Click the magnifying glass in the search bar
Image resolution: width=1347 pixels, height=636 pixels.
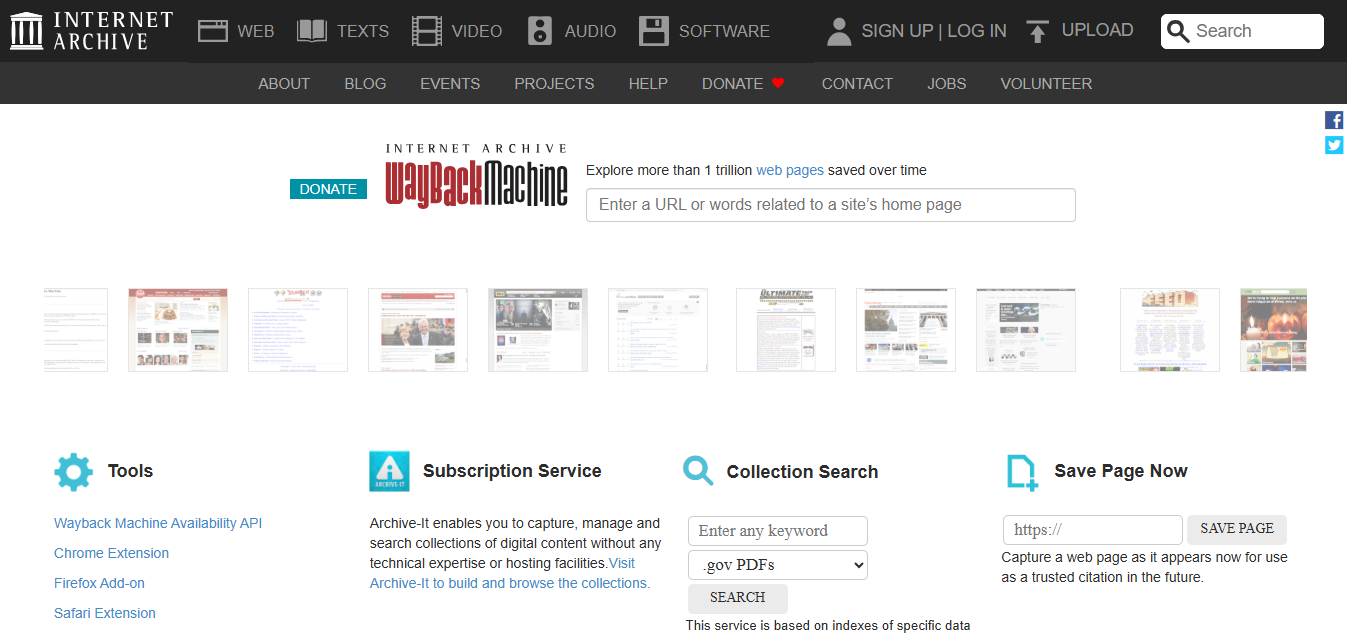[1178, 31]
